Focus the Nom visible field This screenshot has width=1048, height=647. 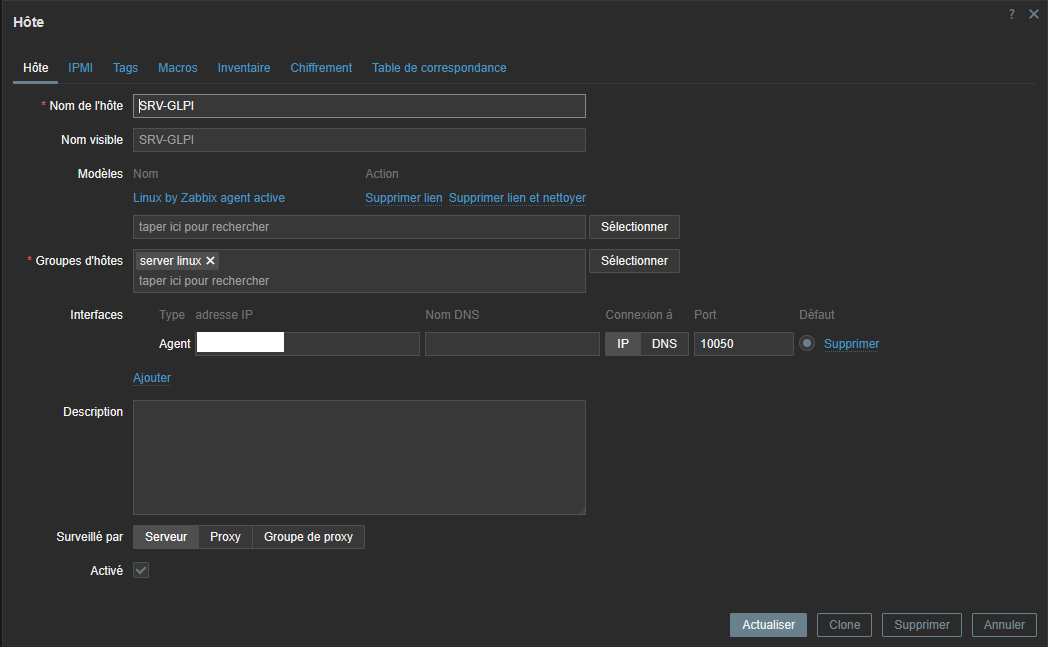click(x=360, y=140)
